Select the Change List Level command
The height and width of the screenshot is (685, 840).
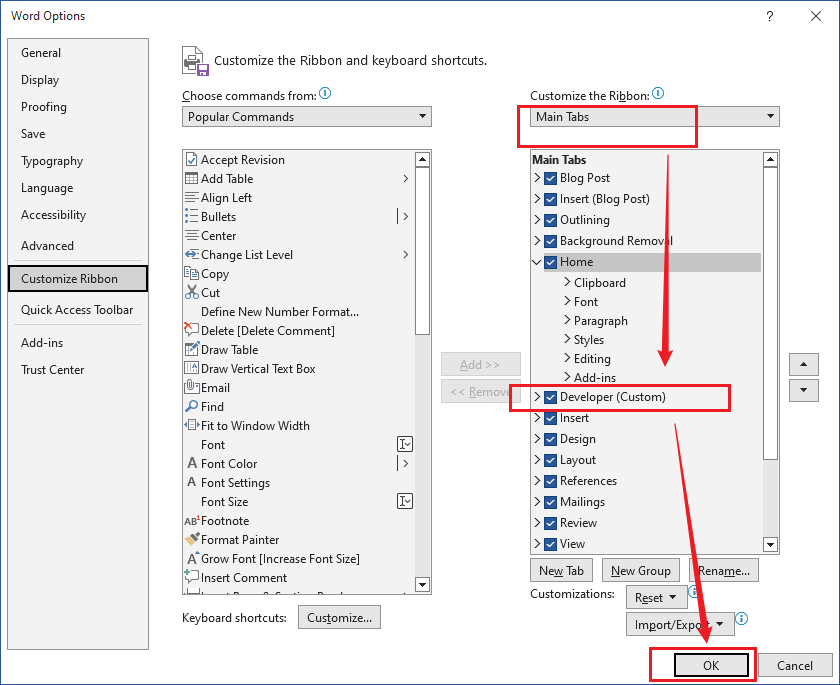pyautogui.click(x=298, y=255)
